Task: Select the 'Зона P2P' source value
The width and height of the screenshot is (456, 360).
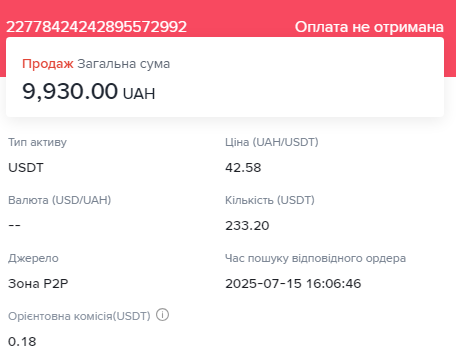Action: (x=38, y=284)
